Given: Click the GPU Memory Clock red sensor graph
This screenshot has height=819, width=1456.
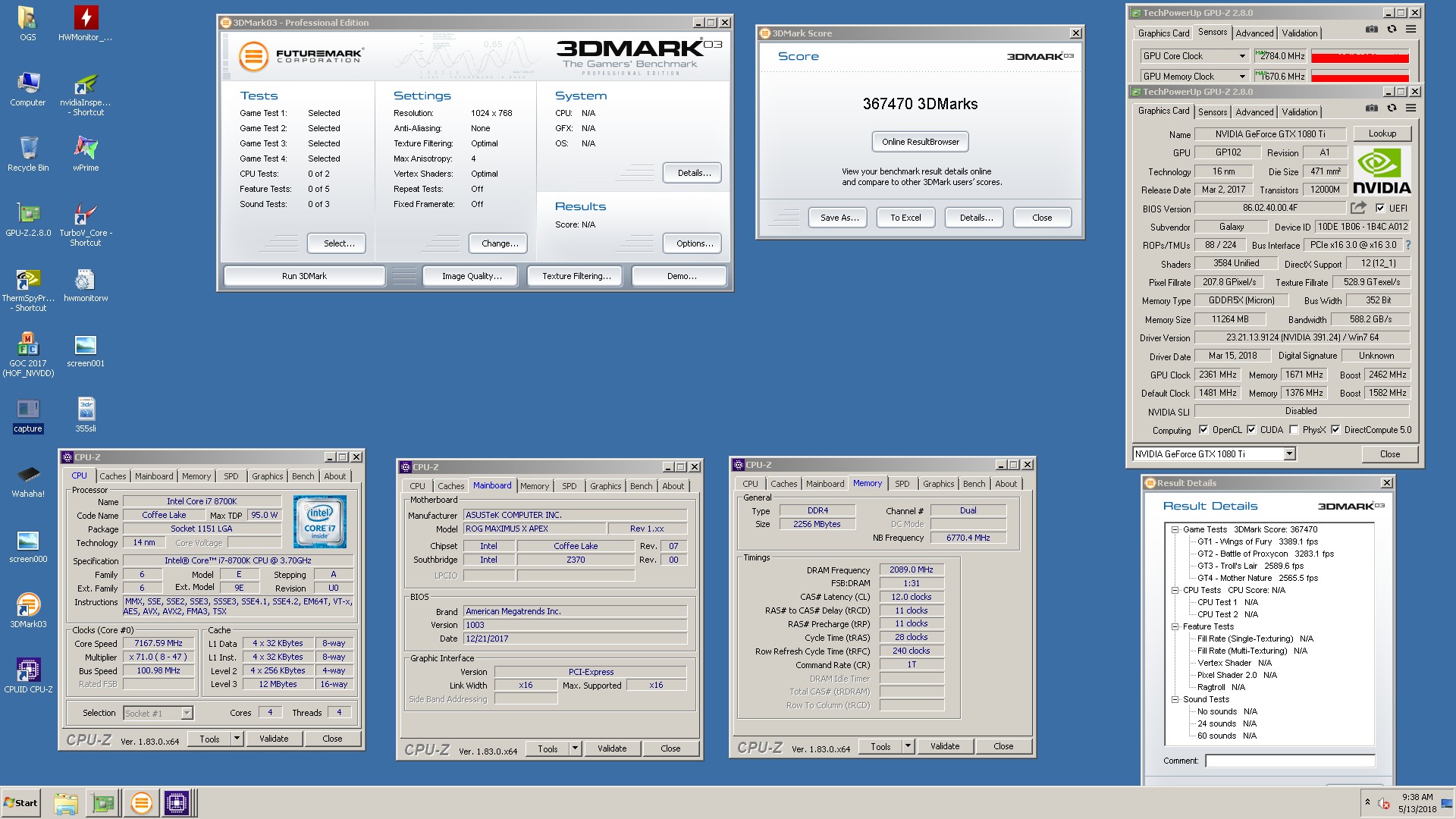Looking at the screenshot, I should (1360, 77).
